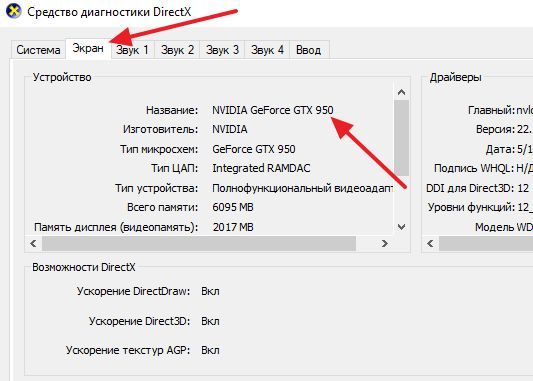This screenshot has width=533, height=381.
Task: Click the Ускорение текстур AGP label
Action: 128,350
